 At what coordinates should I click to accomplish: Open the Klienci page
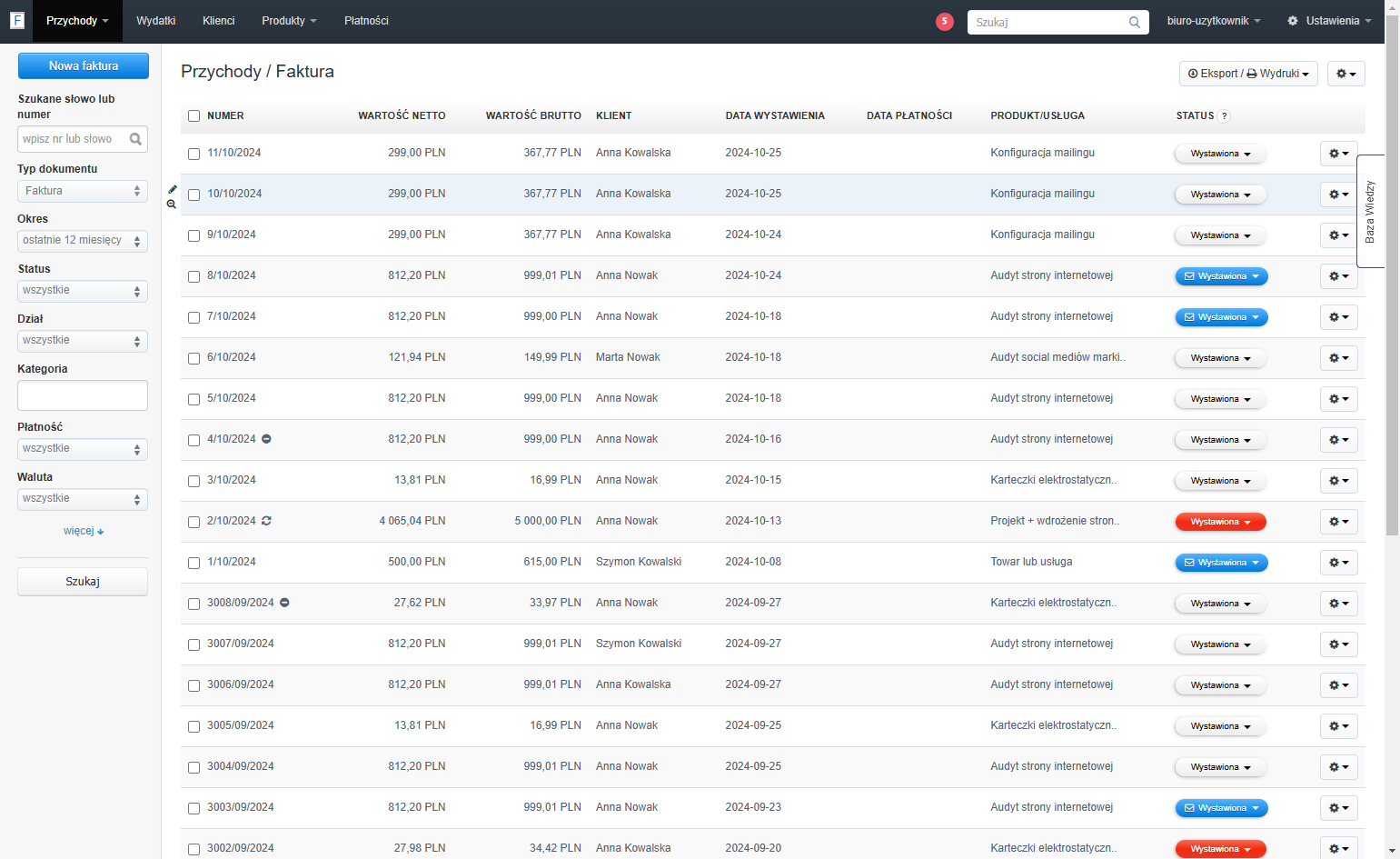click(219, 21)
